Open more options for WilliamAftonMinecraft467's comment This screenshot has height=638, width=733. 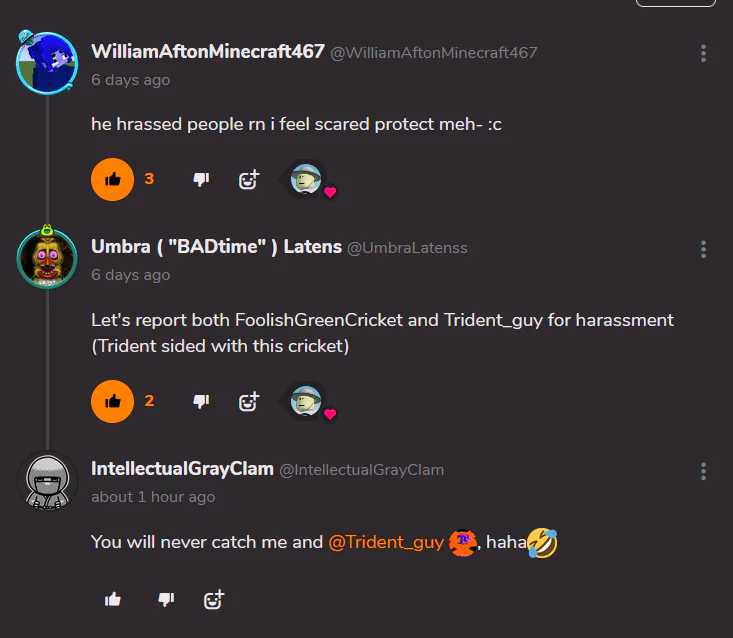click(703, 54)
